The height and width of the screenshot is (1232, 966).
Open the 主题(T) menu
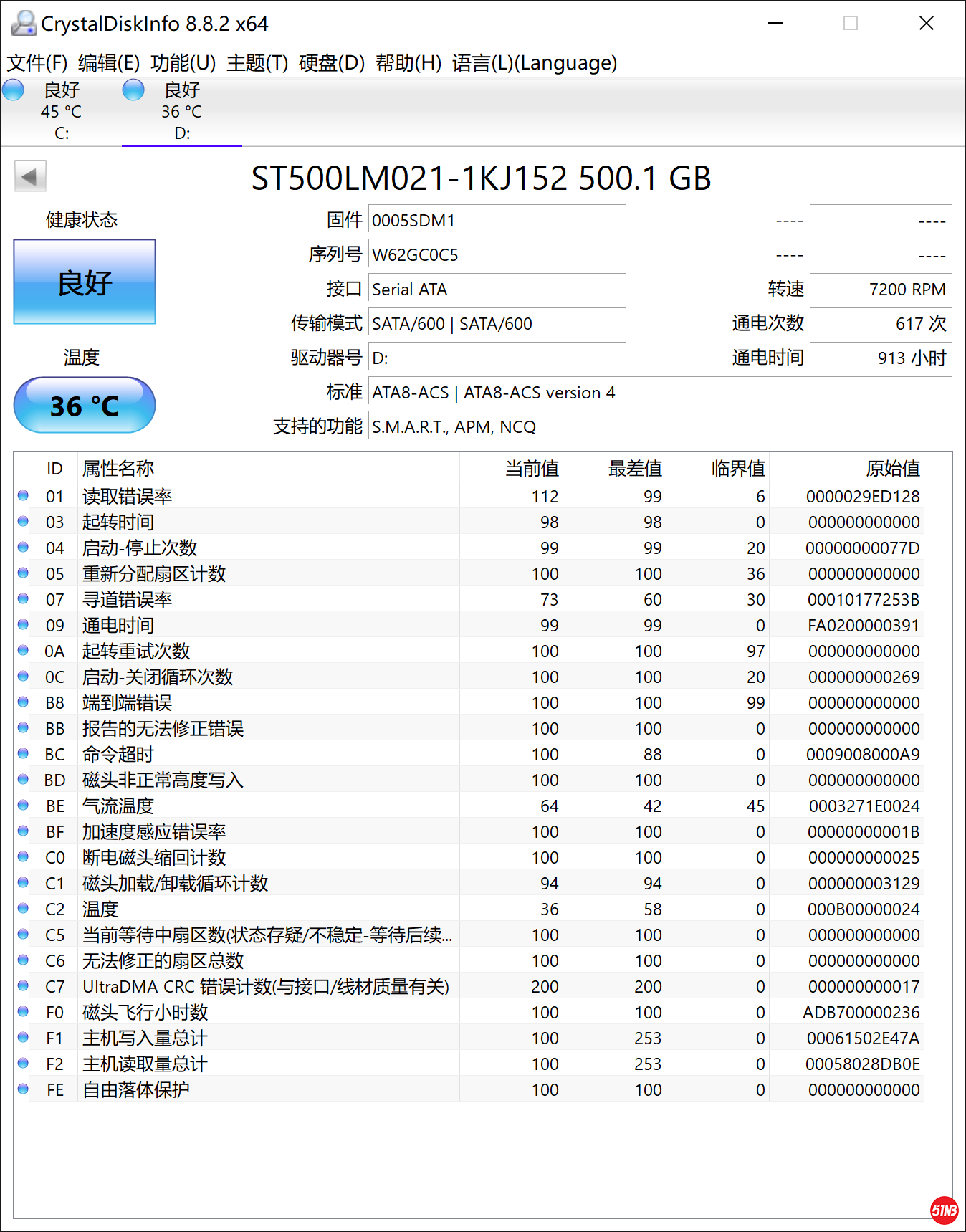[x=257, y=63]
